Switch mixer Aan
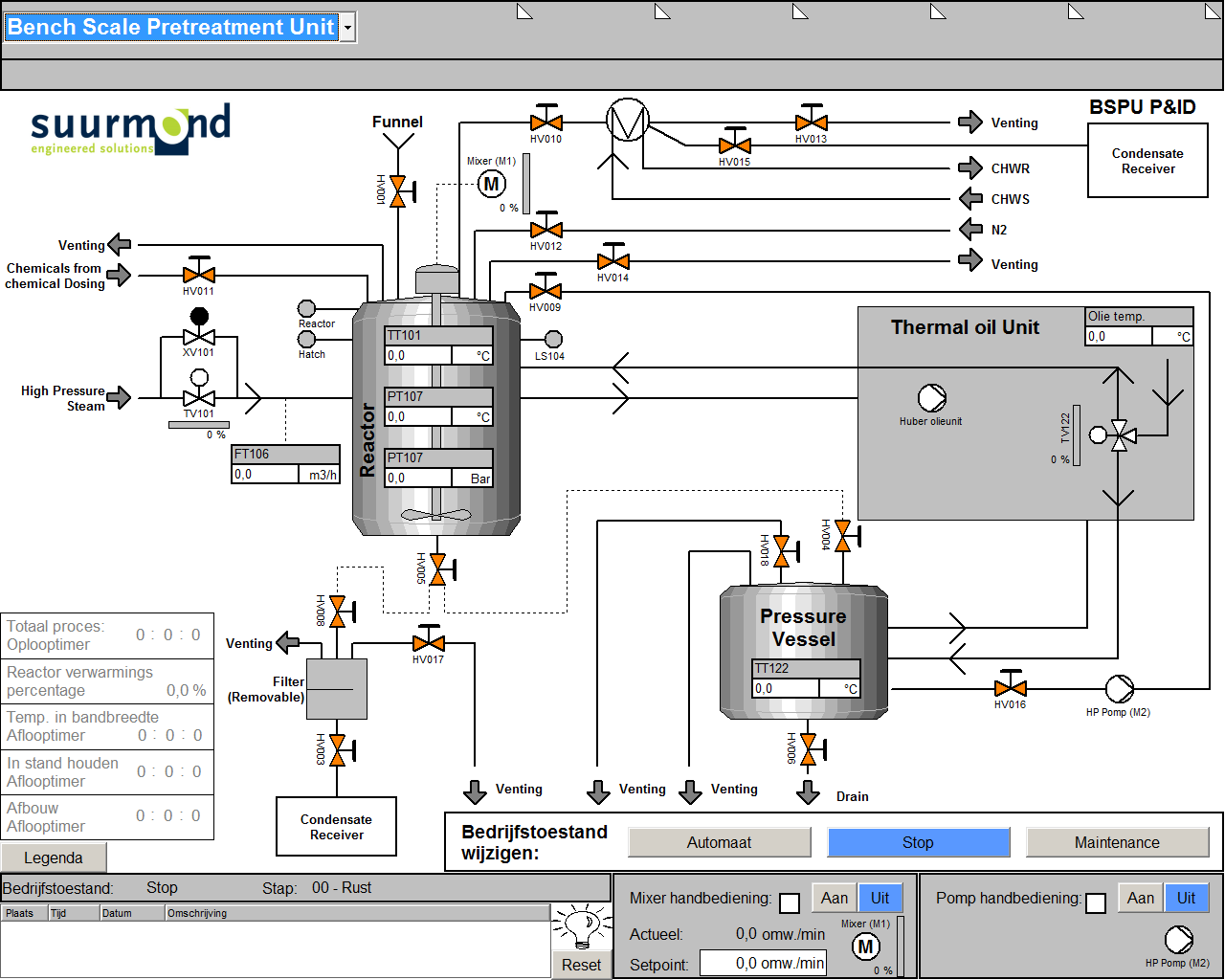Image resolution: width=1225 pixels, height=980 pixels. pyautogui.click(x=835, y=898)
